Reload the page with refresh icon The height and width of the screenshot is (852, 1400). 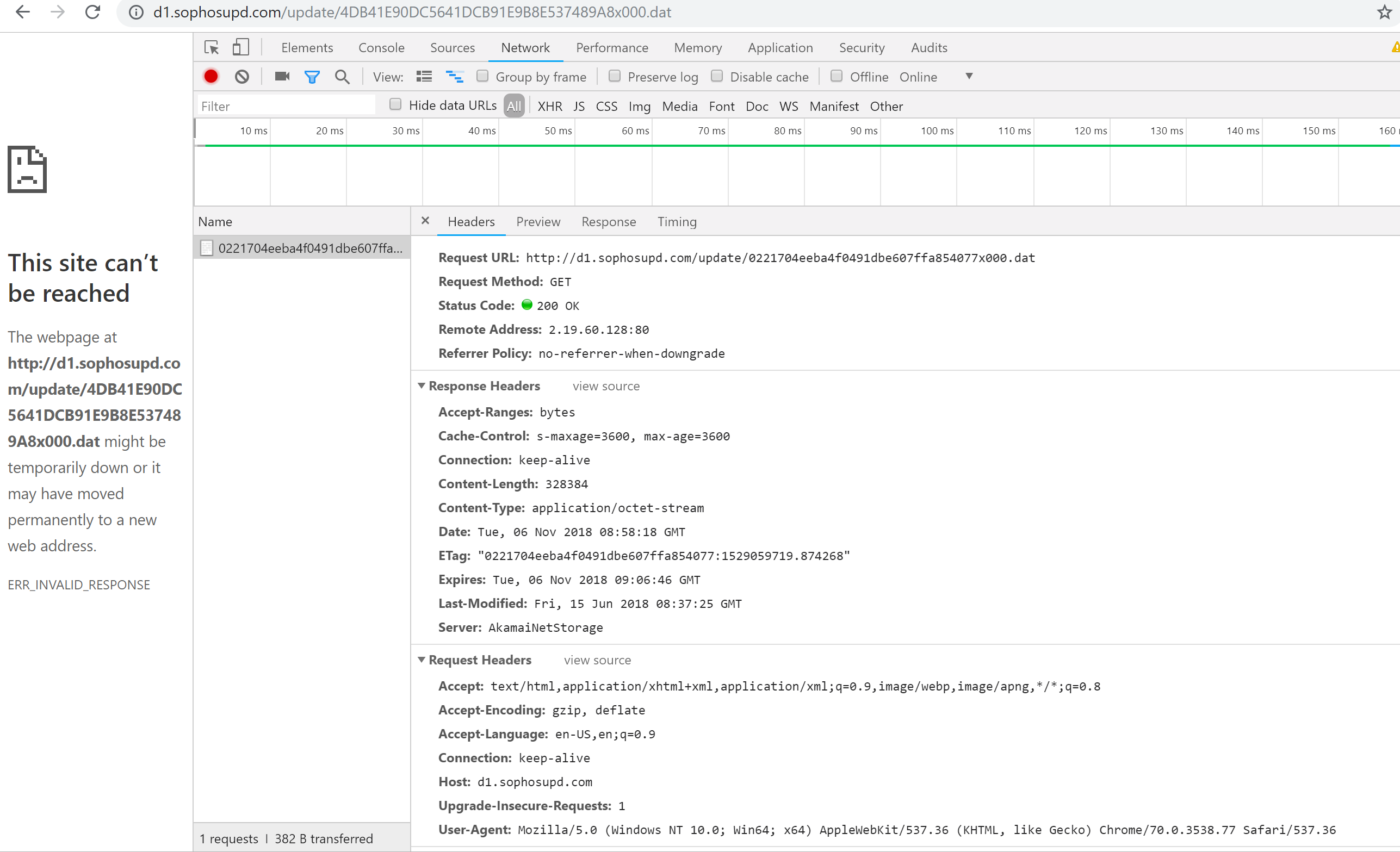click(92, 12)
